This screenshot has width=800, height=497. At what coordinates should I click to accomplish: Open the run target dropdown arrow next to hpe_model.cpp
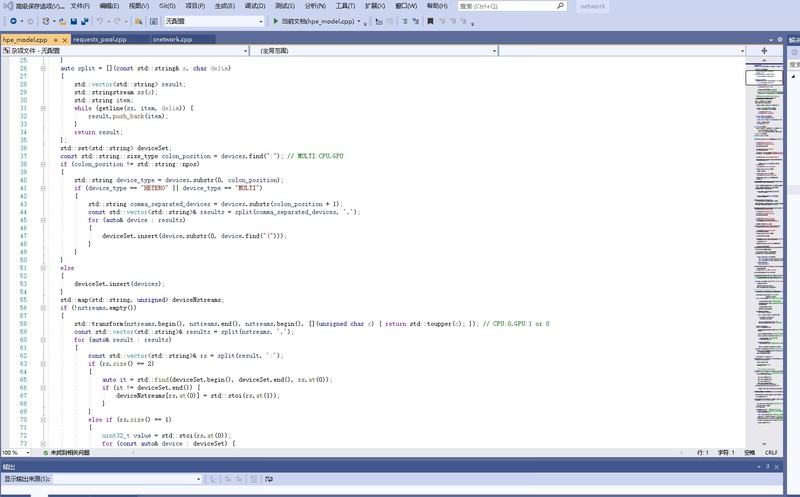pos(359,21)
